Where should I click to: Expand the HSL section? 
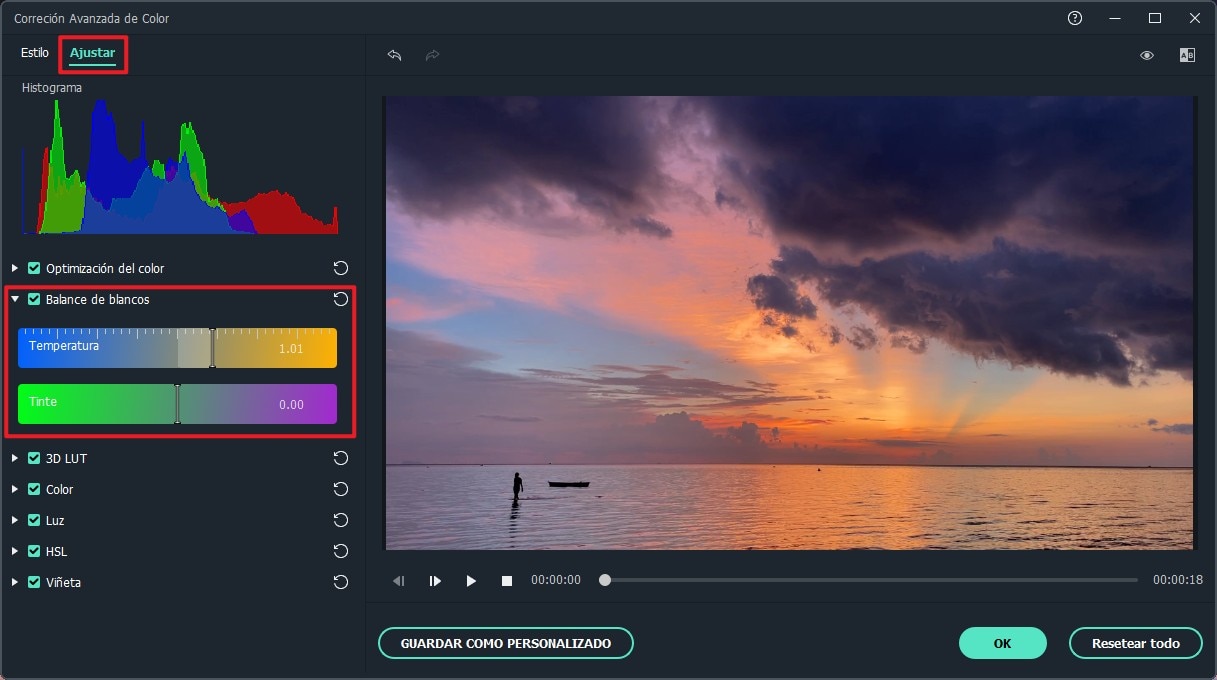point(15,551)
